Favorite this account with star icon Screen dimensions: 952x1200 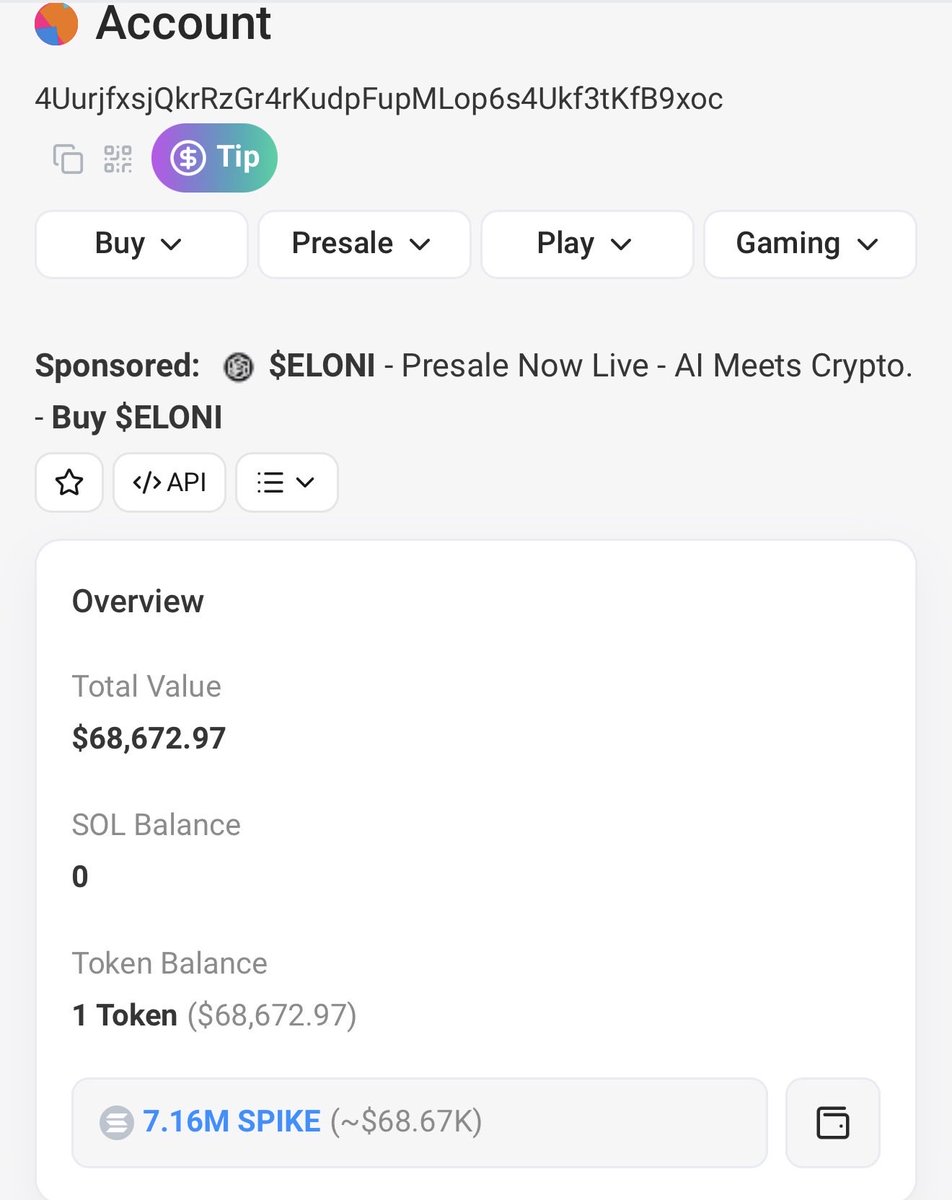click(69, 483)
